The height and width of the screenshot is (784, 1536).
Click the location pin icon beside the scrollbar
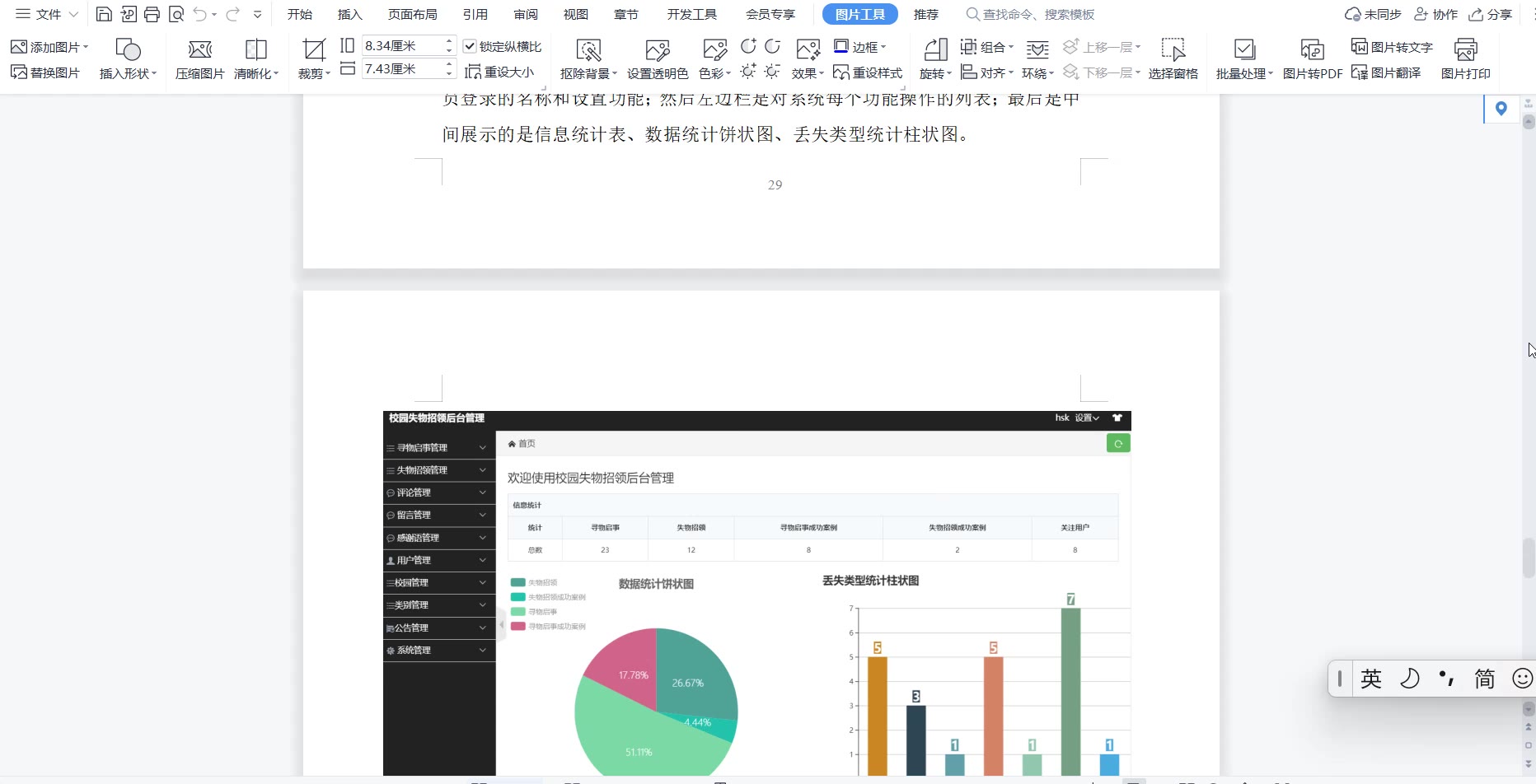point(1501,109)
